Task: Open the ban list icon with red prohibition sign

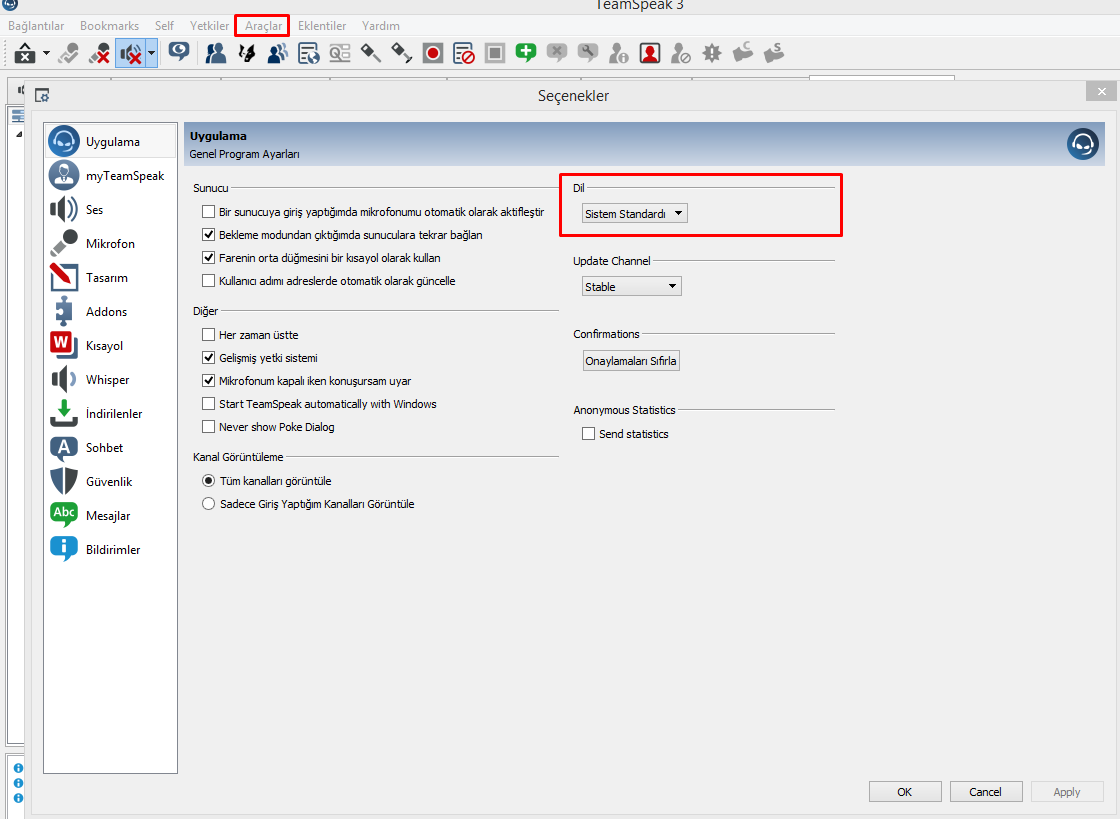Action: tap(464, 54)
